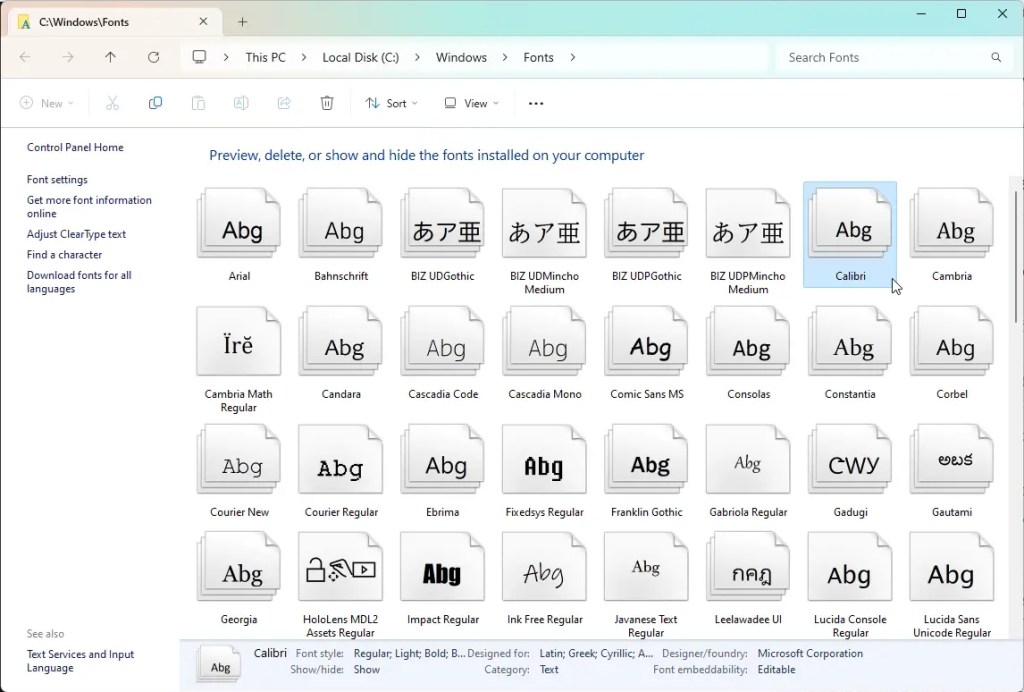1024x692 pixels.
Task: Select the Consolas font icon
Action: pyautogui.click(x=748, y=341)
